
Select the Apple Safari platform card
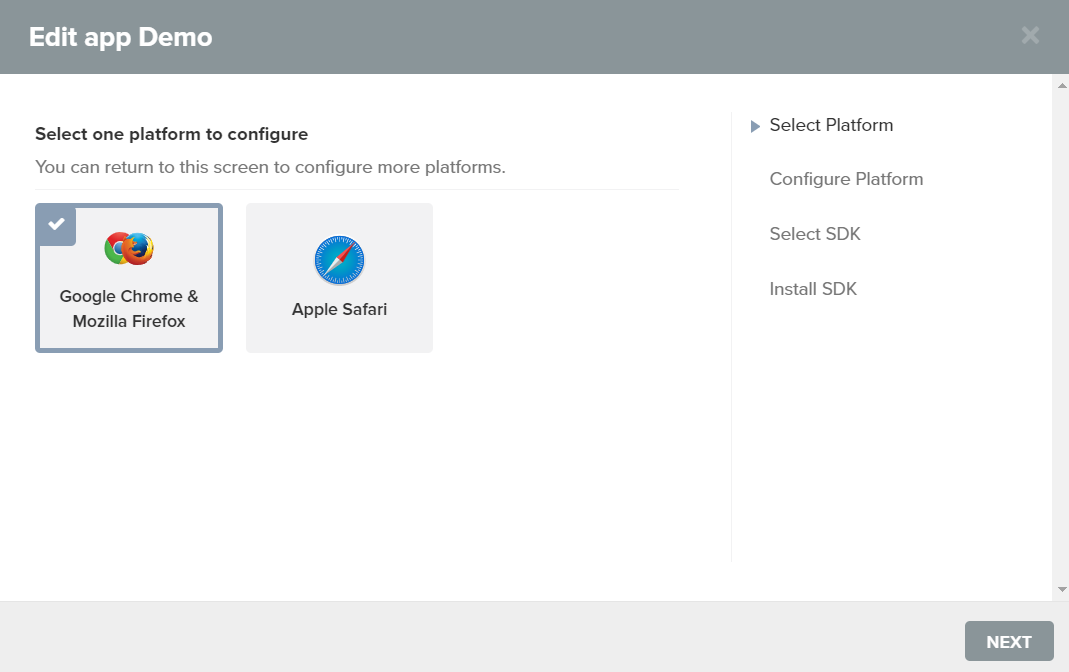(339, 278)
